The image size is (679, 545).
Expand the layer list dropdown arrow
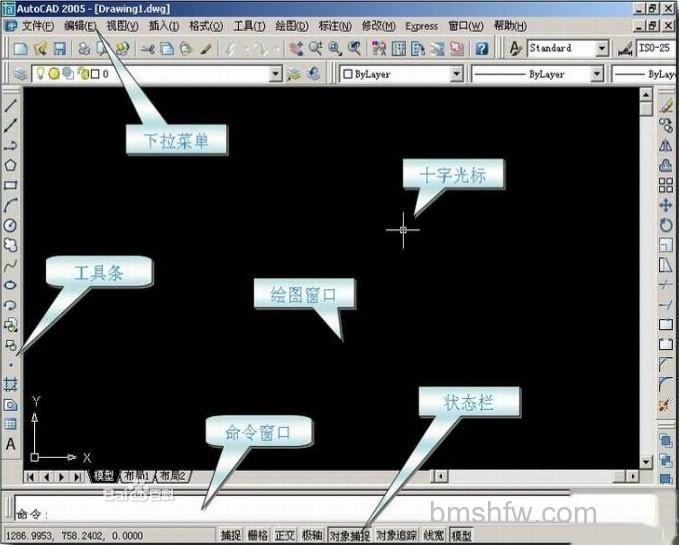276,74
